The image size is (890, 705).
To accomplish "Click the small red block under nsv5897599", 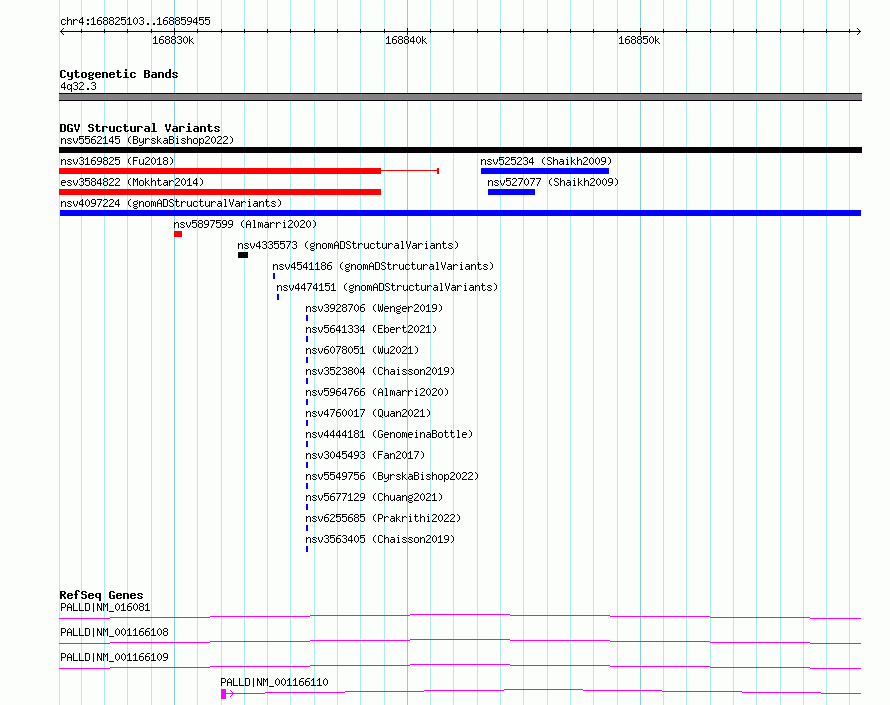I will point(178,234).
